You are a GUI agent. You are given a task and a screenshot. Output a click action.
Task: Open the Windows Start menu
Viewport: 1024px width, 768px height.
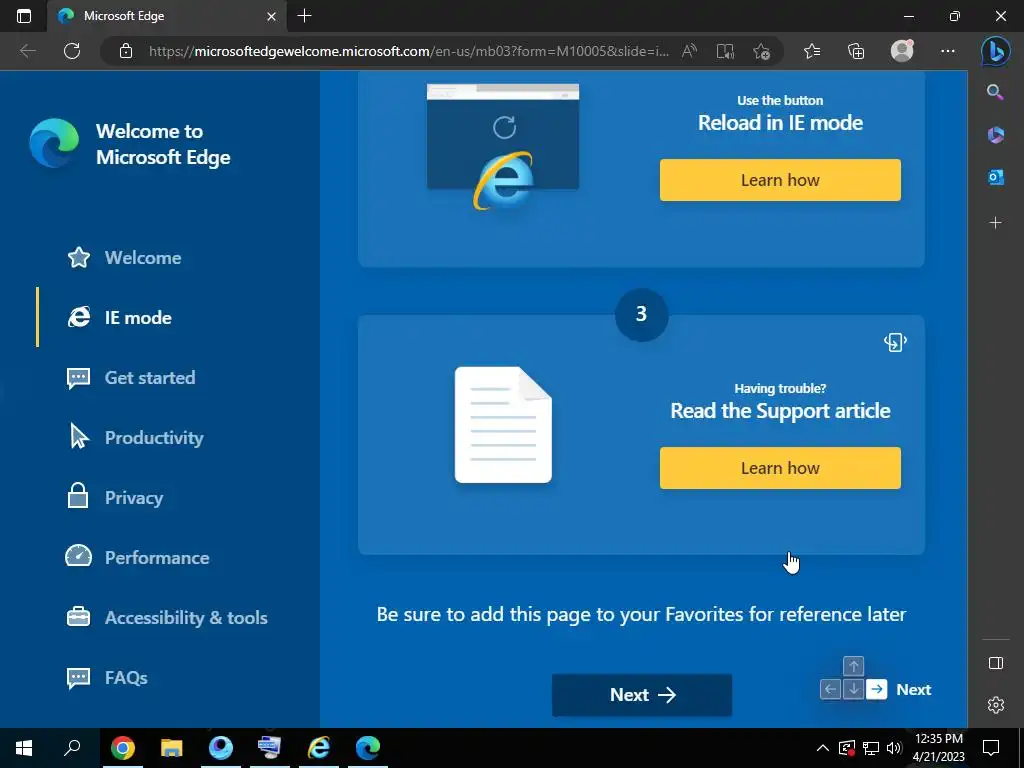coord(24,747)
